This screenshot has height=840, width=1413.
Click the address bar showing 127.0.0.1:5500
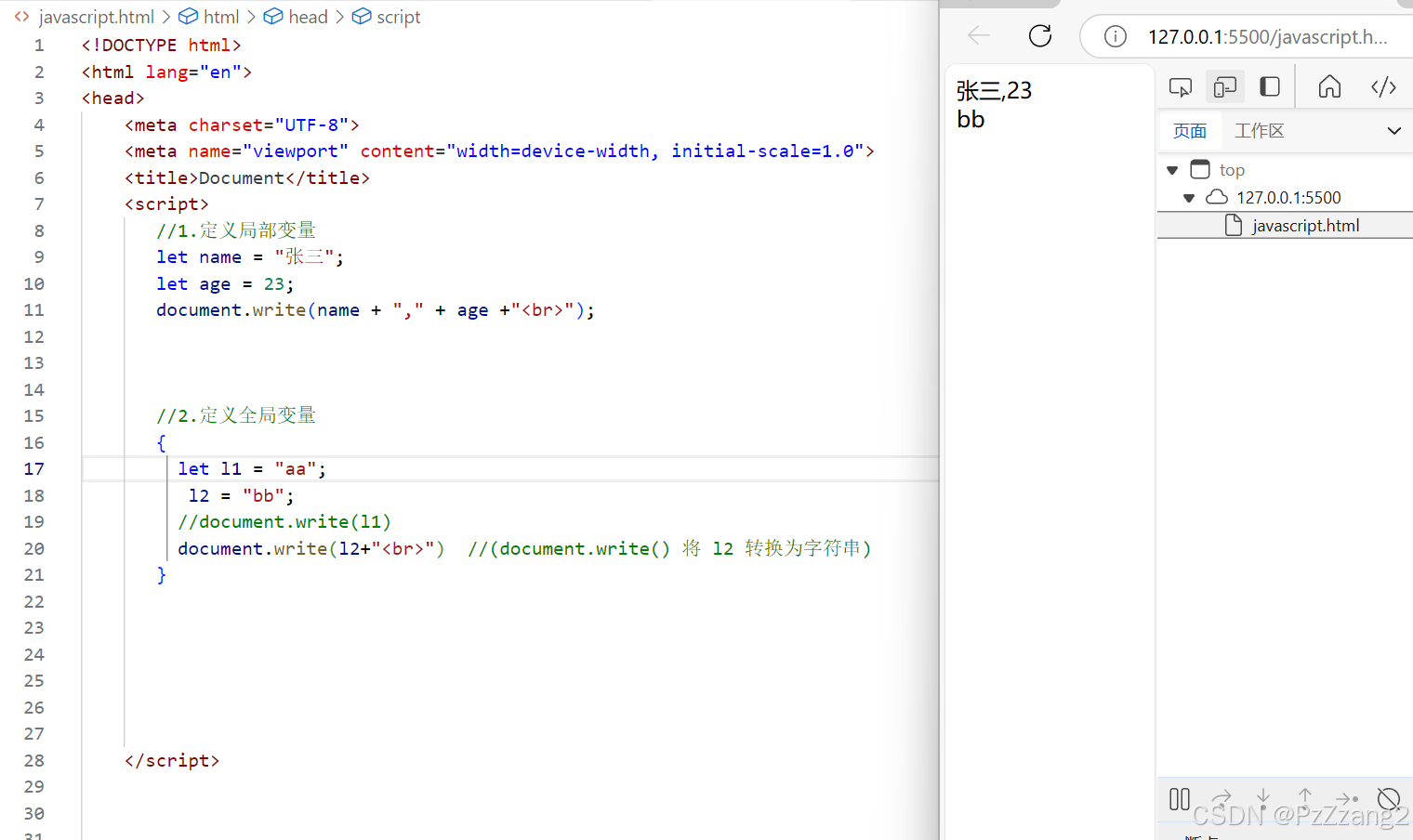pyautogui.click(x=1267, y=36)
